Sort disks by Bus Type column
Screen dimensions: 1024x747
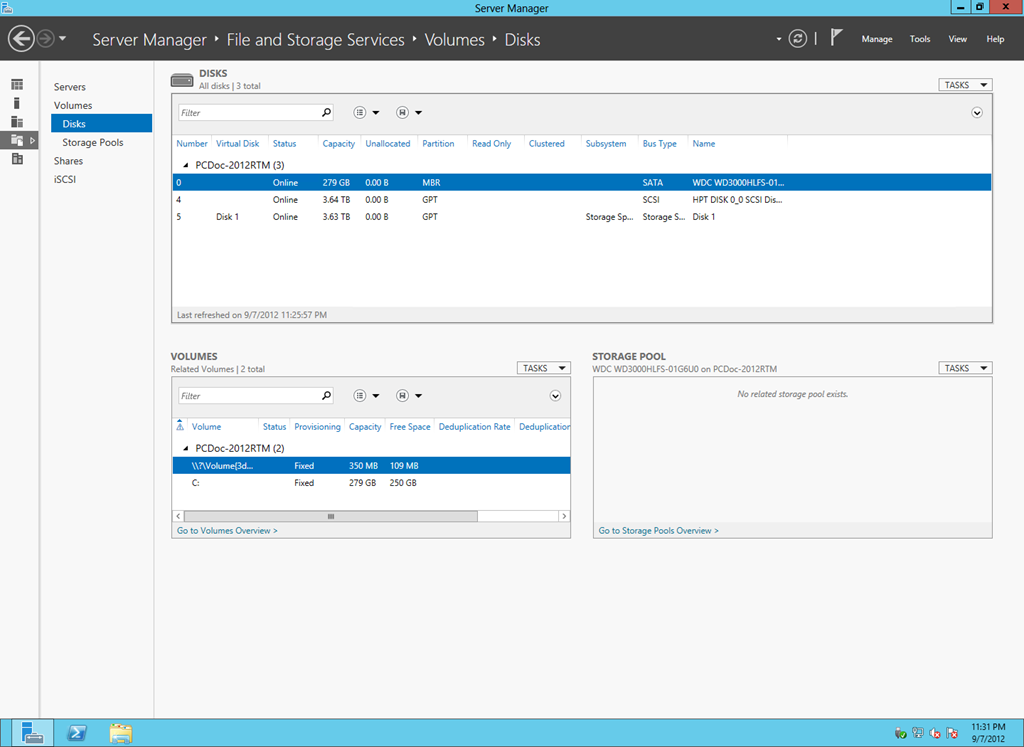tap(659, 144)
